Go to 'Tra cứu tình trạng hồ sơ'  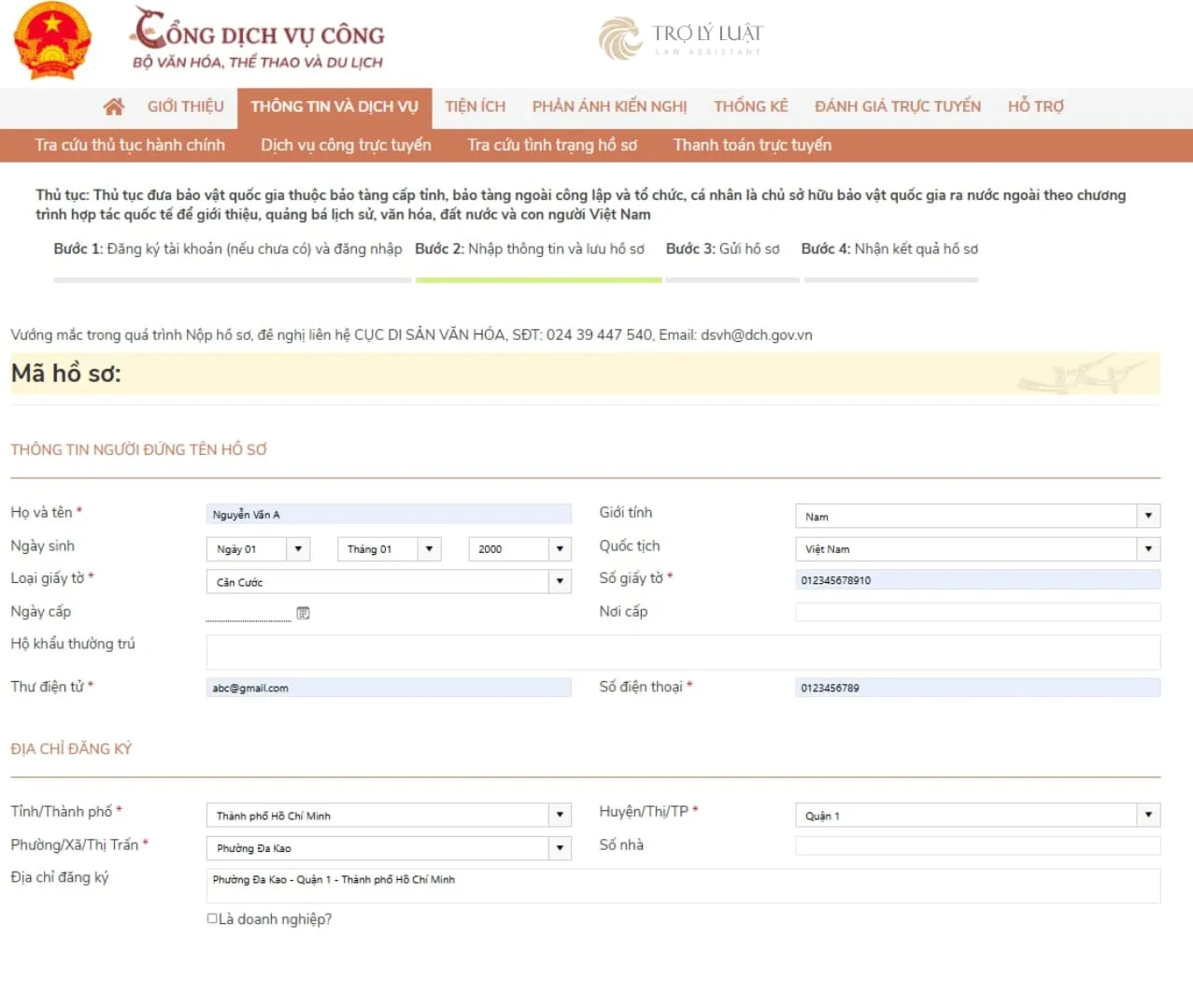point(552,145)
